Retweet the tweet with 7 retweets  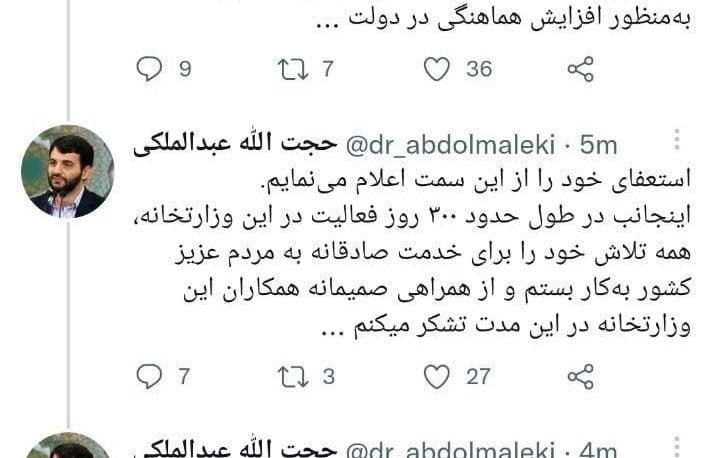coord(293,69)
